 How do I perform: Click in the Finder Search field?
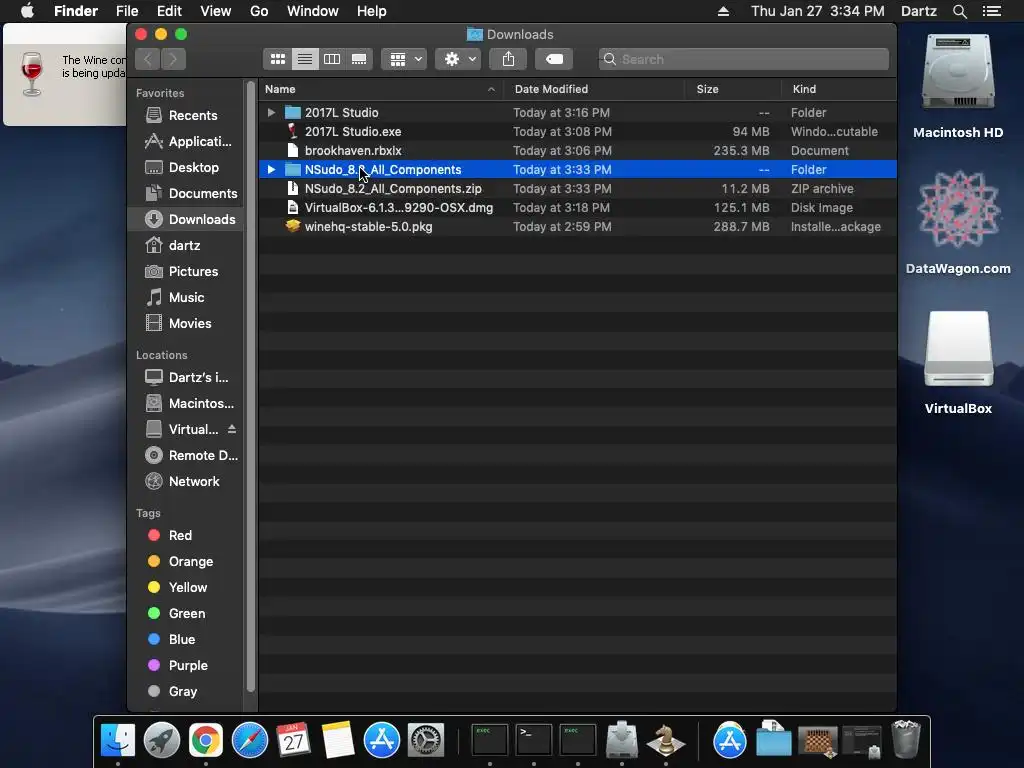pyautogui.click(x=743, y=59)
